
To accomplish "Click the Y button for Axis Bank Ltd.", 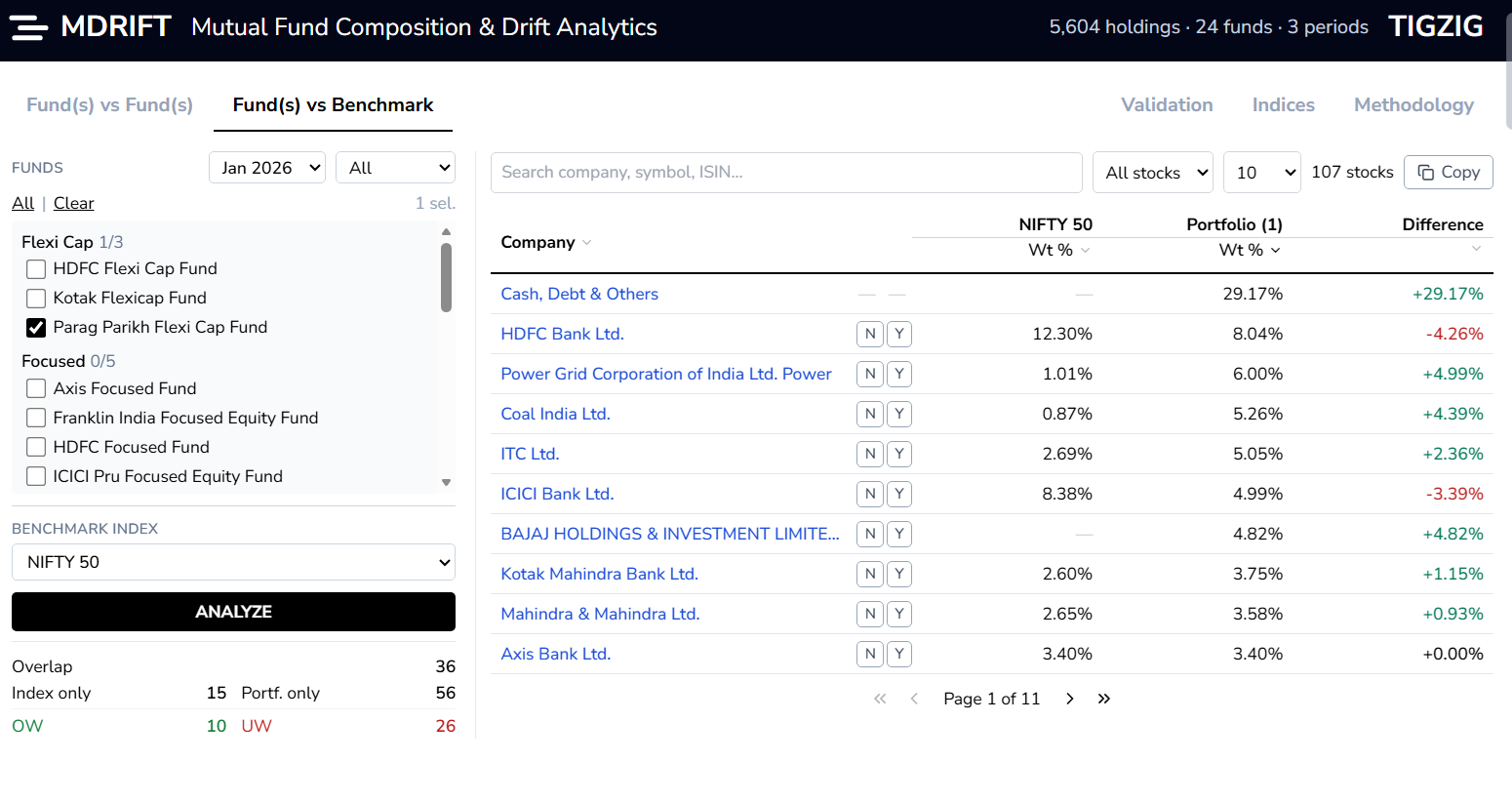I will pyautogui.click(x=899, y=654).
